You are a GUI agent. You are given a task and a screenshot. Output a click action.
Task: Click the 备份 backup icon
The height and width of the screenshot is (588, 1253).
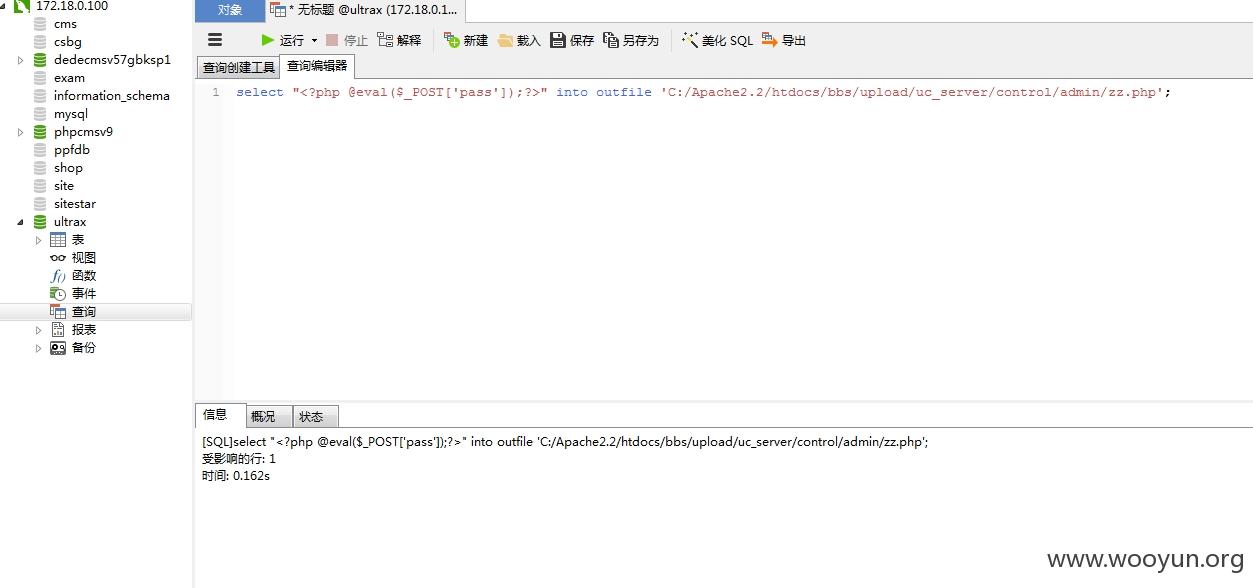(58, 348)
